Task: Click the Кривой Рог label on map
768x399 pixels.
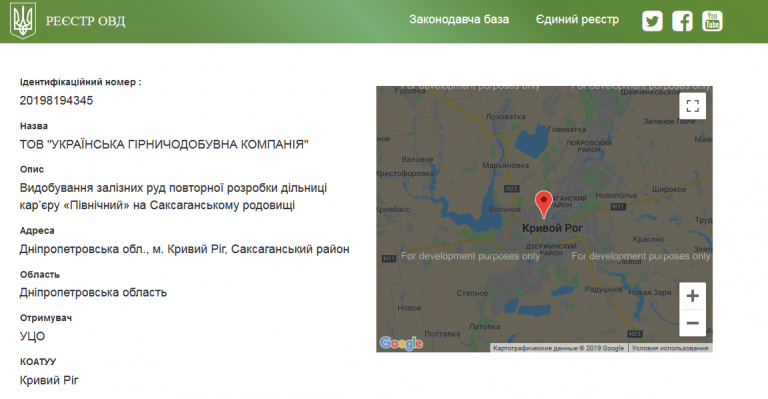Action: [552, 228]
